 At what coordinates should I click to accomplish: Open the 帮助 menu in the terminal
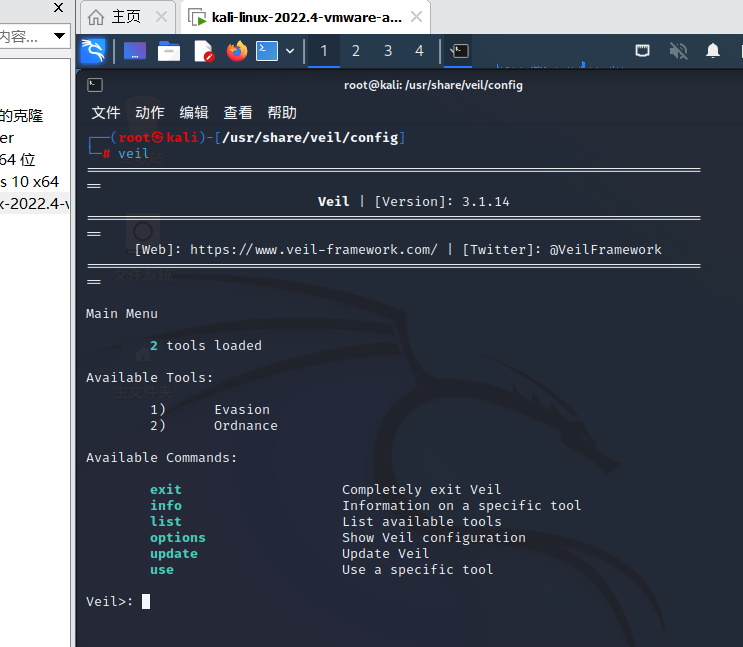282,113
